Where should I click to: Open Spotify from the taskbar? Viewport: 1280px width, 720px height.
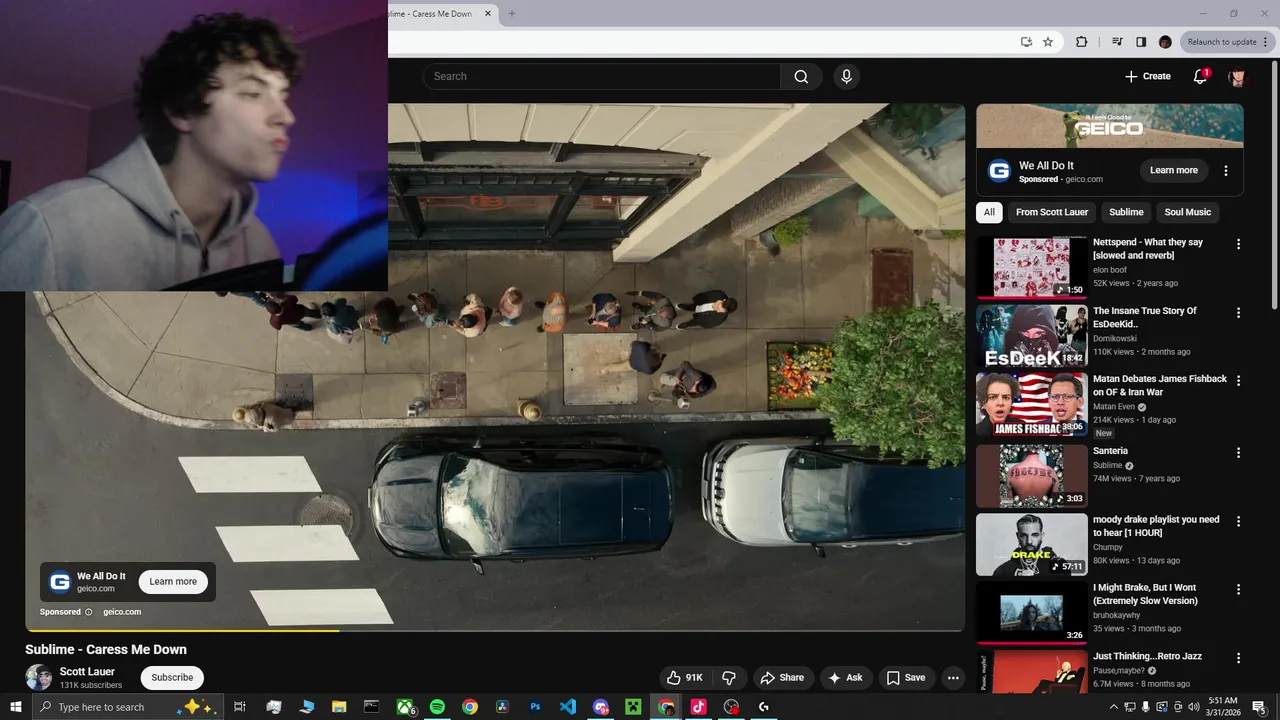[437, 707]
